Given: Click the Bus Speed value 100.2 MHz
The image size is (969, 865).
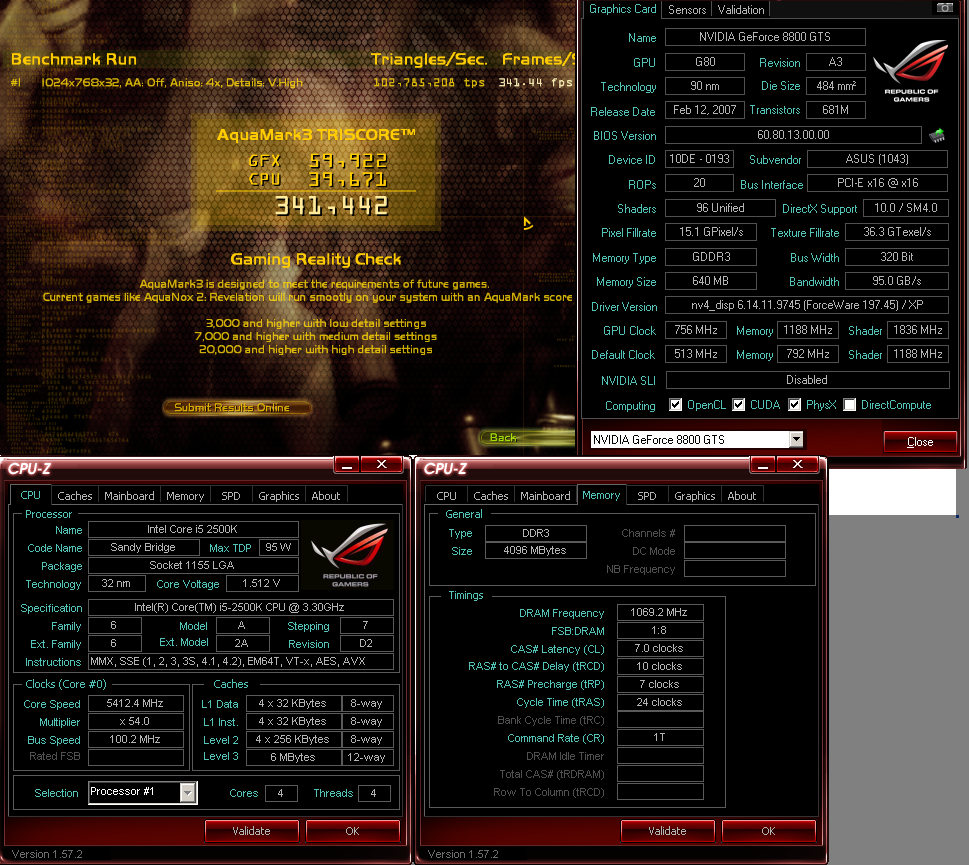Looking at the screenshot, I should [x=135, y=739].
